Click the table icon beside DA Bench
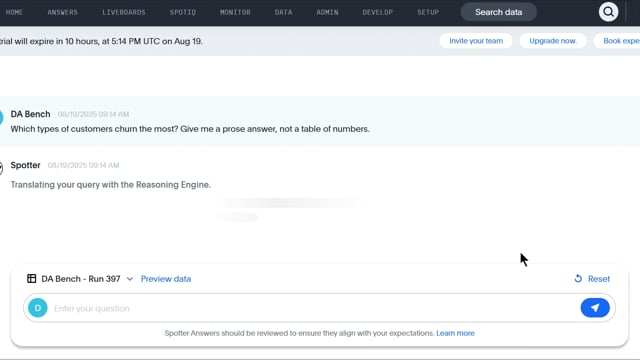Image resolution: width=640 pixels, height=360 pixels. pyautogui.click(x=31, y=278)
